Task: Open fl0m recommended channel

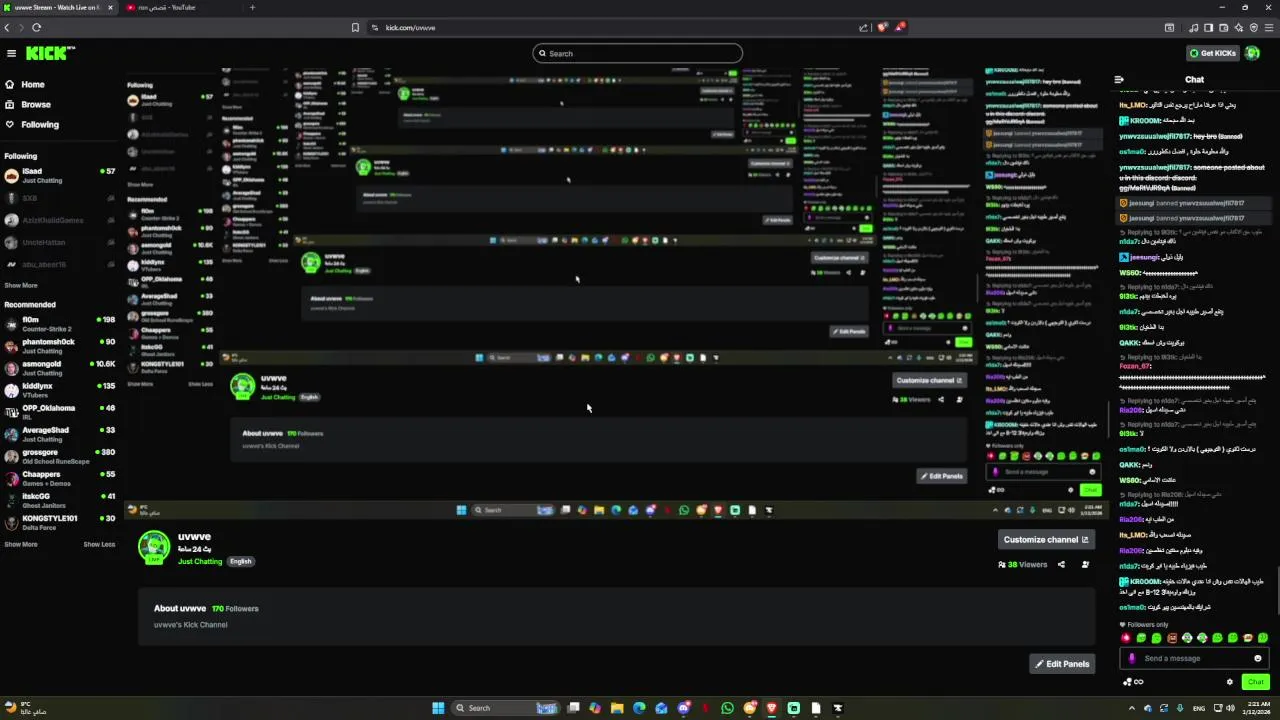Action: coord(60,324)
